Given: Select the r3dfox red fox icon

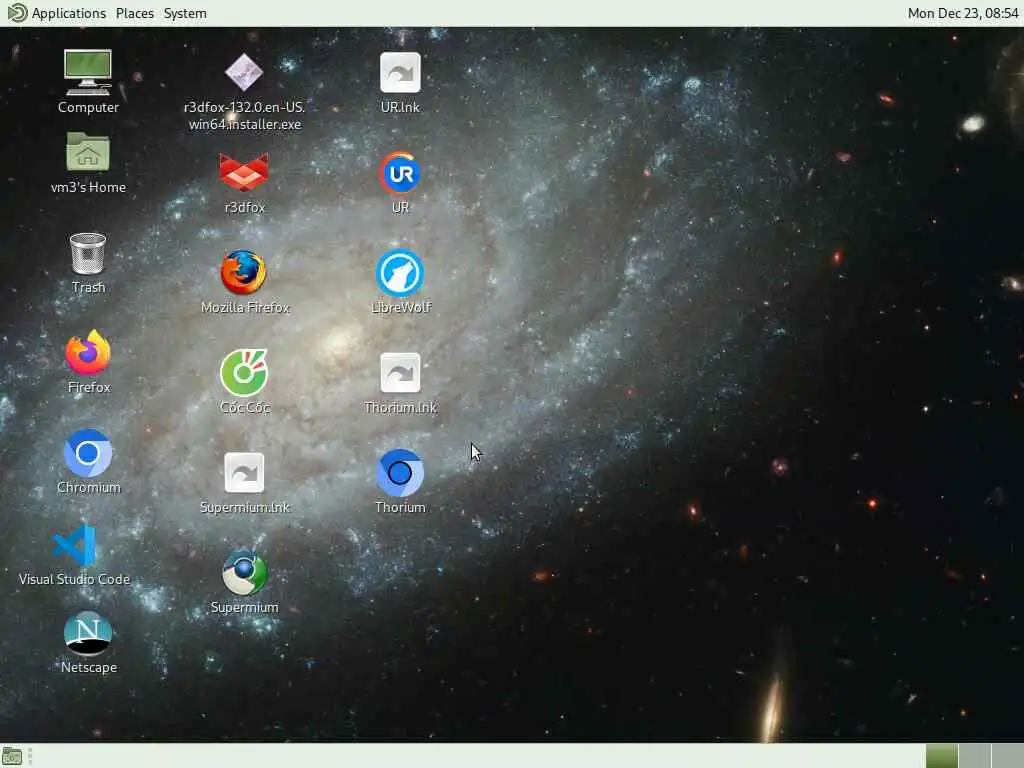Looking at the screenshot, I should [x=244, y=173].
